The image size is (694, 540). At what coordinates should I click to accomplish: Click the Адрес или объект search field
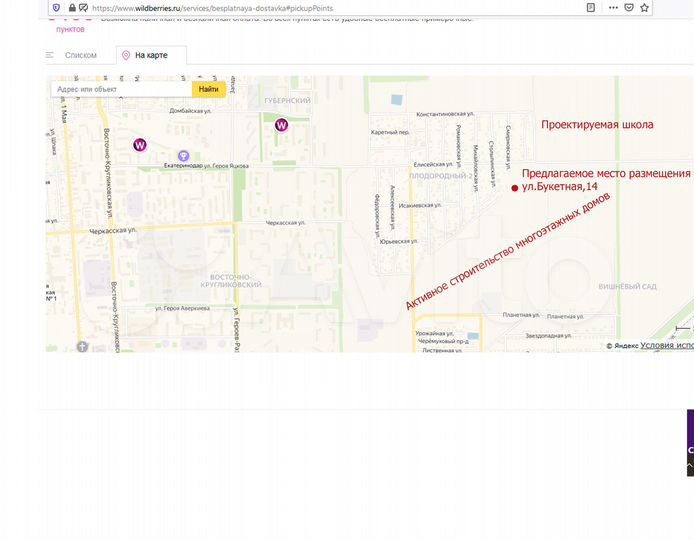[x=120, y=89]
